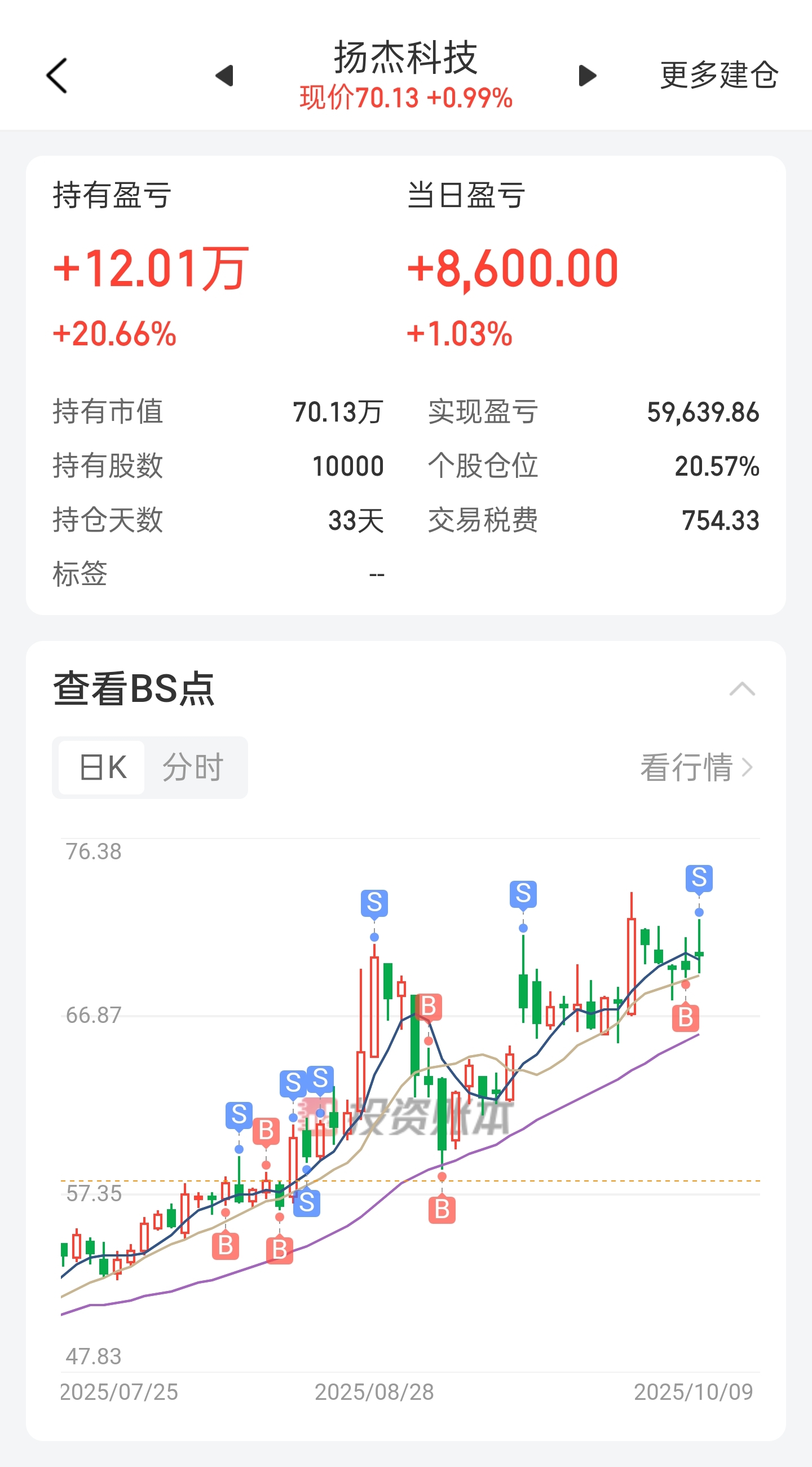812x1467 pixels.
Task: Select the lowest B marker below 57.35 line
Action: coord(279,1250)
